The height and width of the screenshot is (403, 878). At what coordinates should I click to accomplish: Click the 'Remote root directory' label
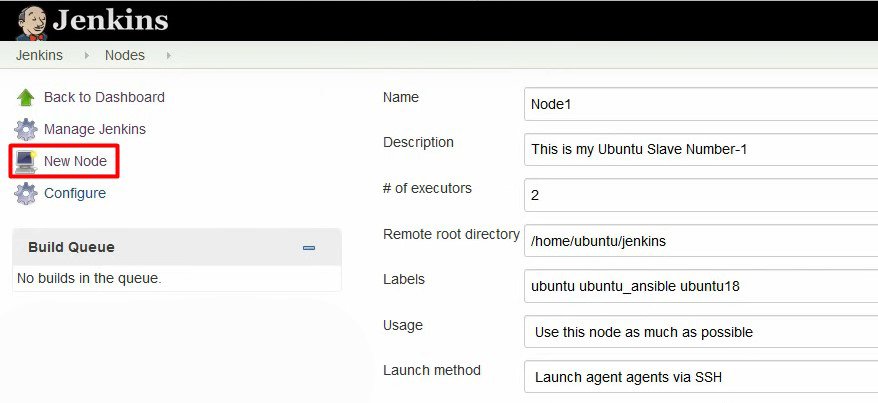click(x=451, y=235)
